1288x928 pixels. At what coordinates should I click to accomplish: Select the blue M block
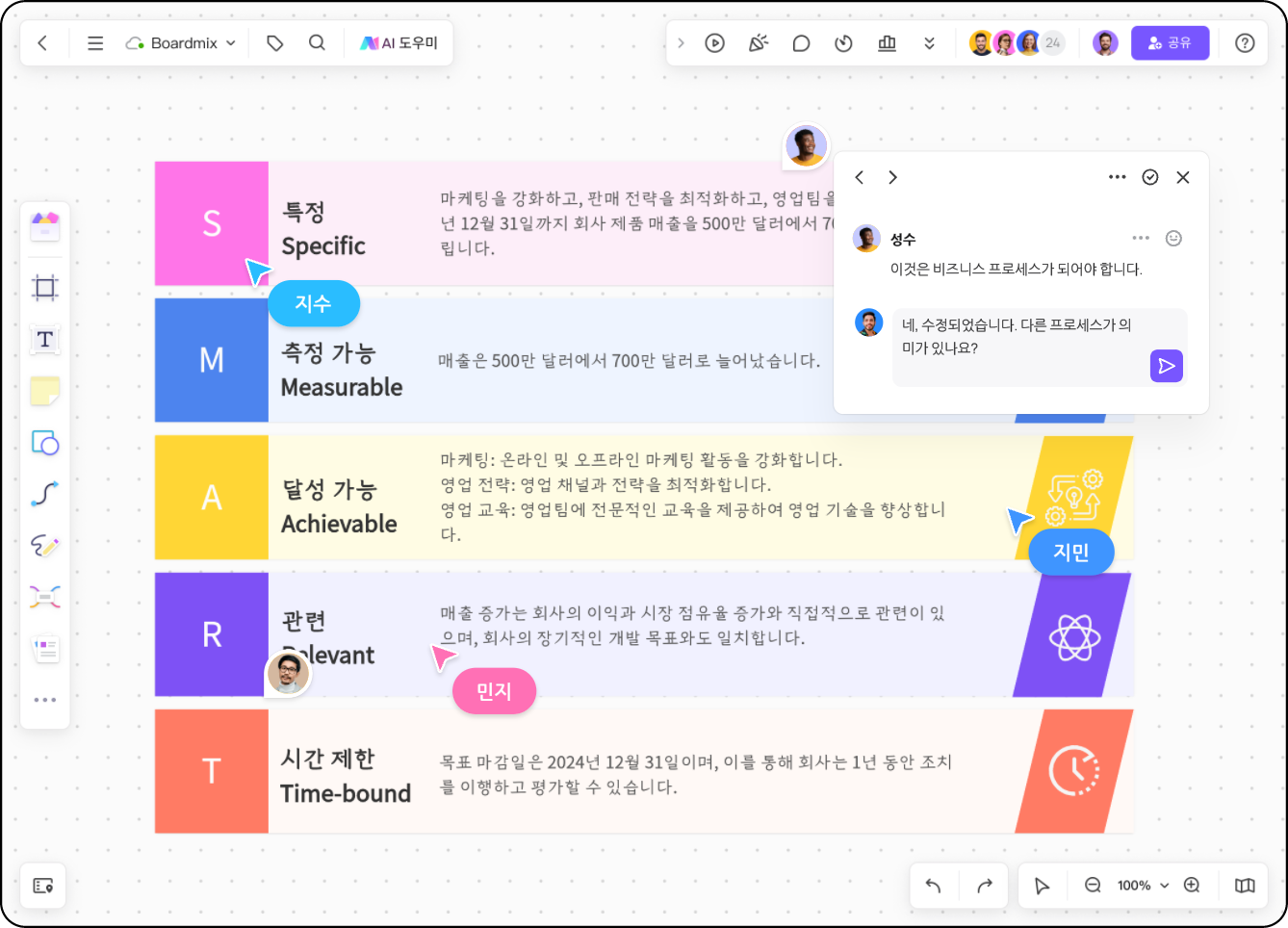pos(212,360)
